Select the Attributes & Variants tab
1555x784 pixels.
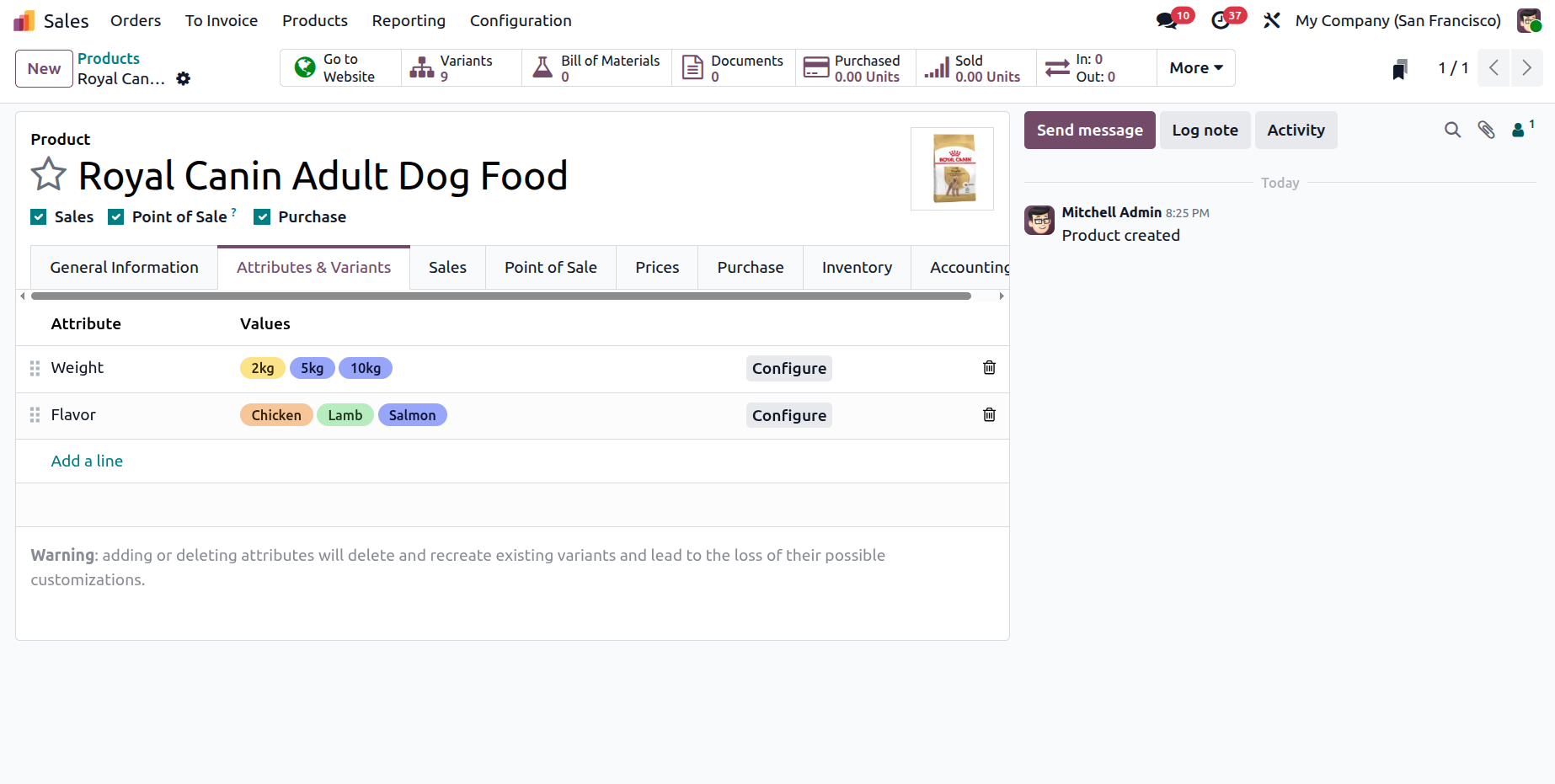point(313,268)
